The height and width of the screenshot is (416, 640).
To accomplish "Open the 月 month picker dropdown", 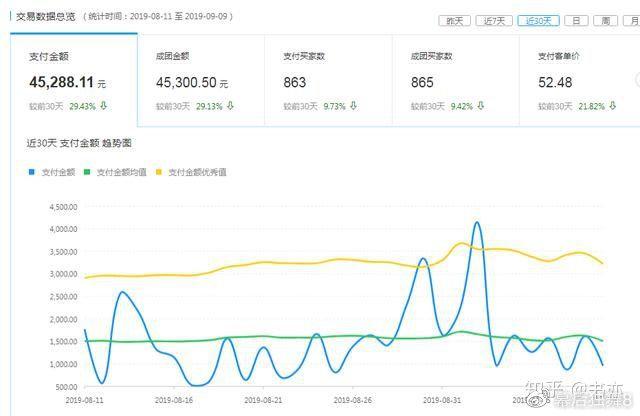I will pyautogui.click(x=632, y=20).
